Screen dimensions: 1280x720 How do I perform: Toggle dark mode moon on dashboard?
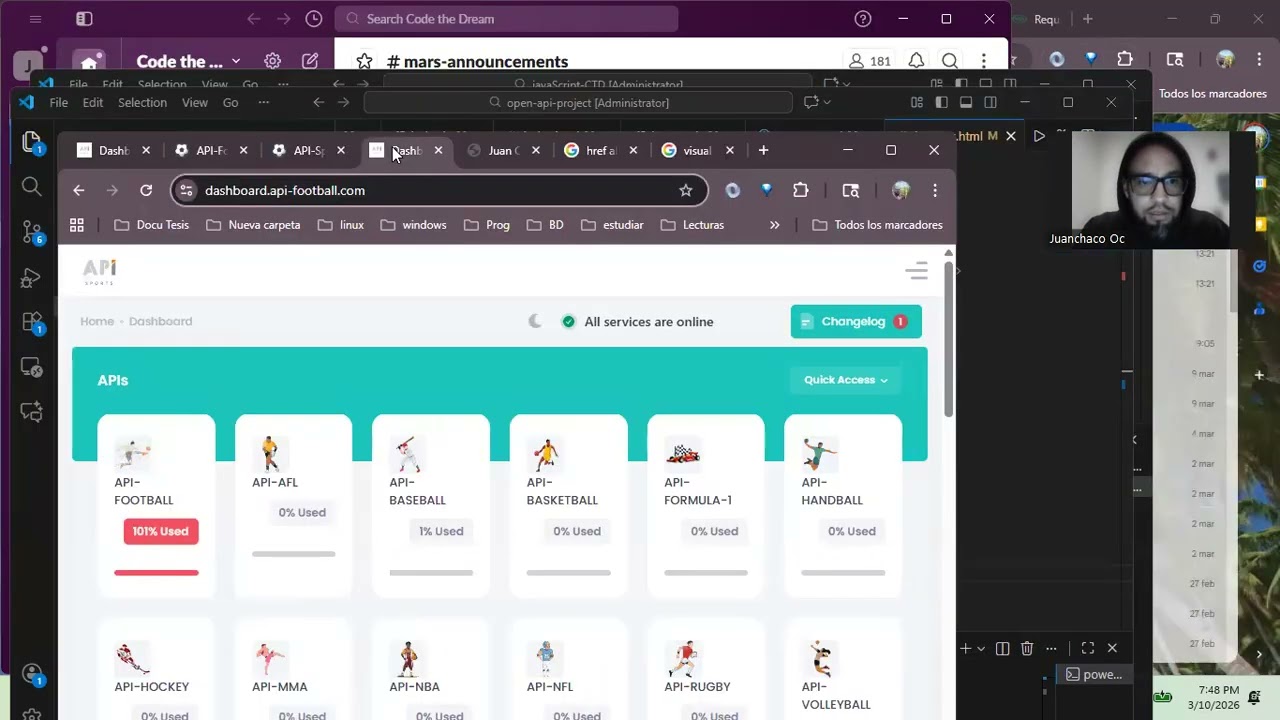[x=535, y=321]
